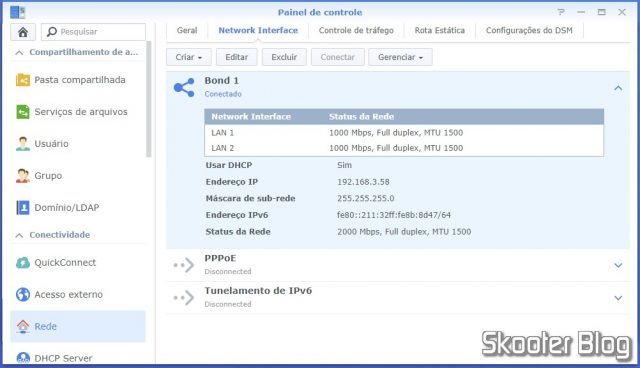Click the Tunelamento de IPv6 arrow icon
Screen dimensions: 640x368
[184, 297]
